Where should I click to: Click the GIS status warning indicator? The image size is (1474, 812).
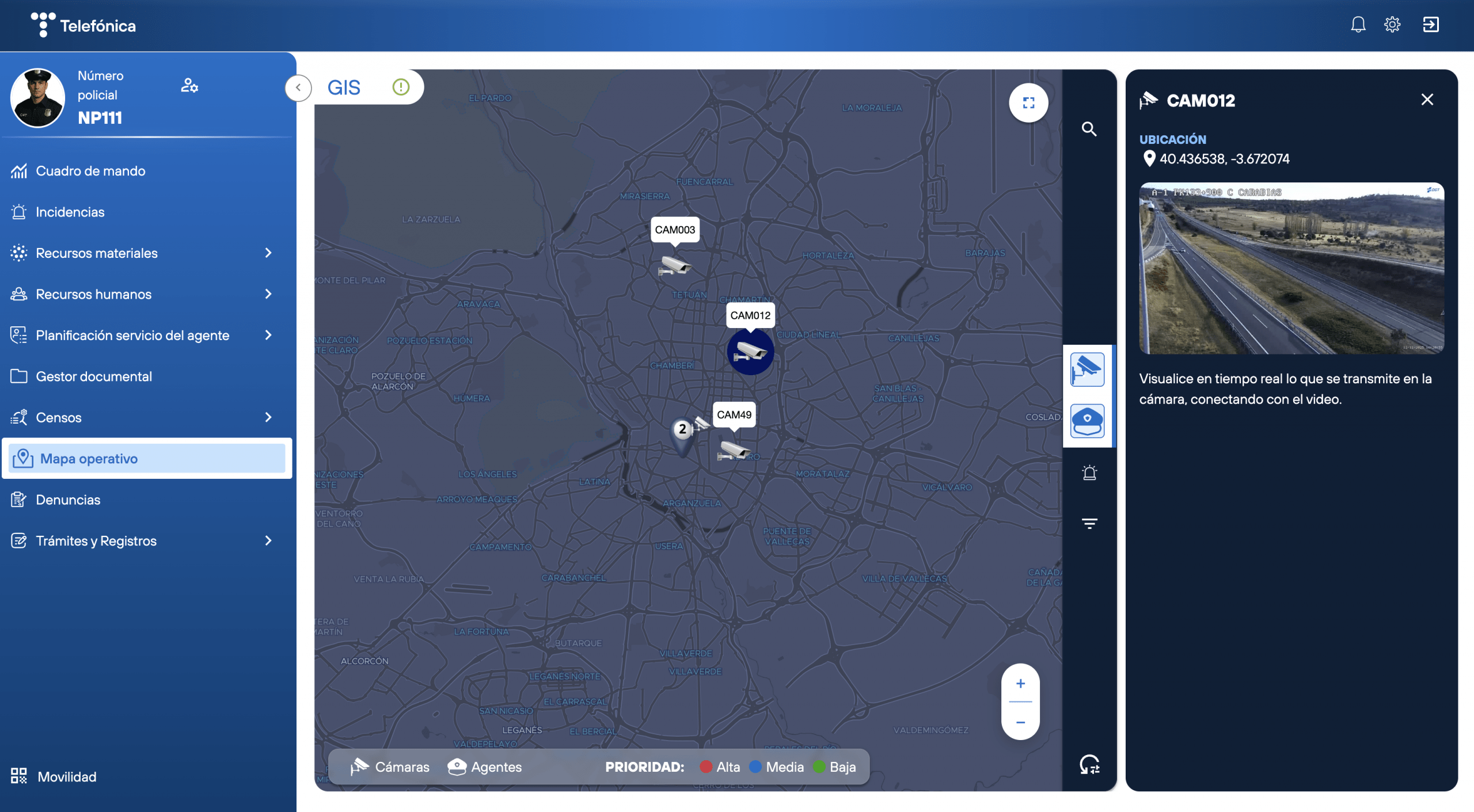[x=401, y=87]
